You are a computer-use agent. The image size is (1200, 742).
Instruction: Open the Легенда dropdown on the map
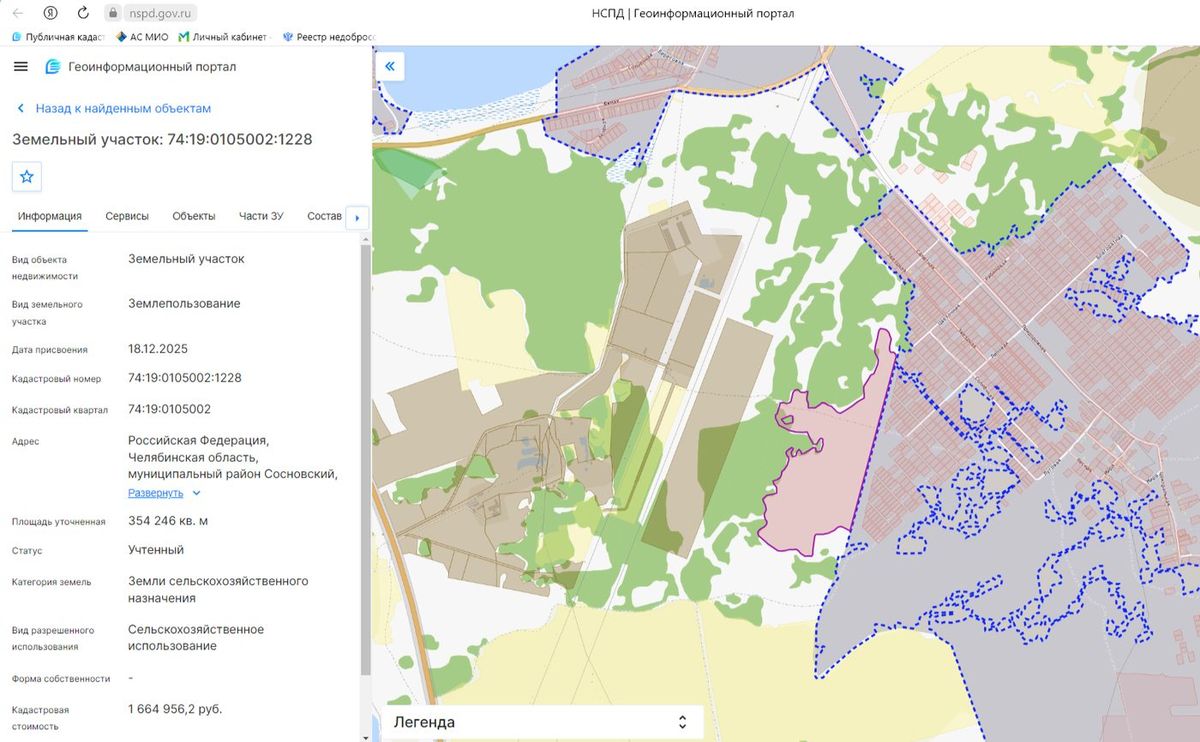[x=542, y=722]
